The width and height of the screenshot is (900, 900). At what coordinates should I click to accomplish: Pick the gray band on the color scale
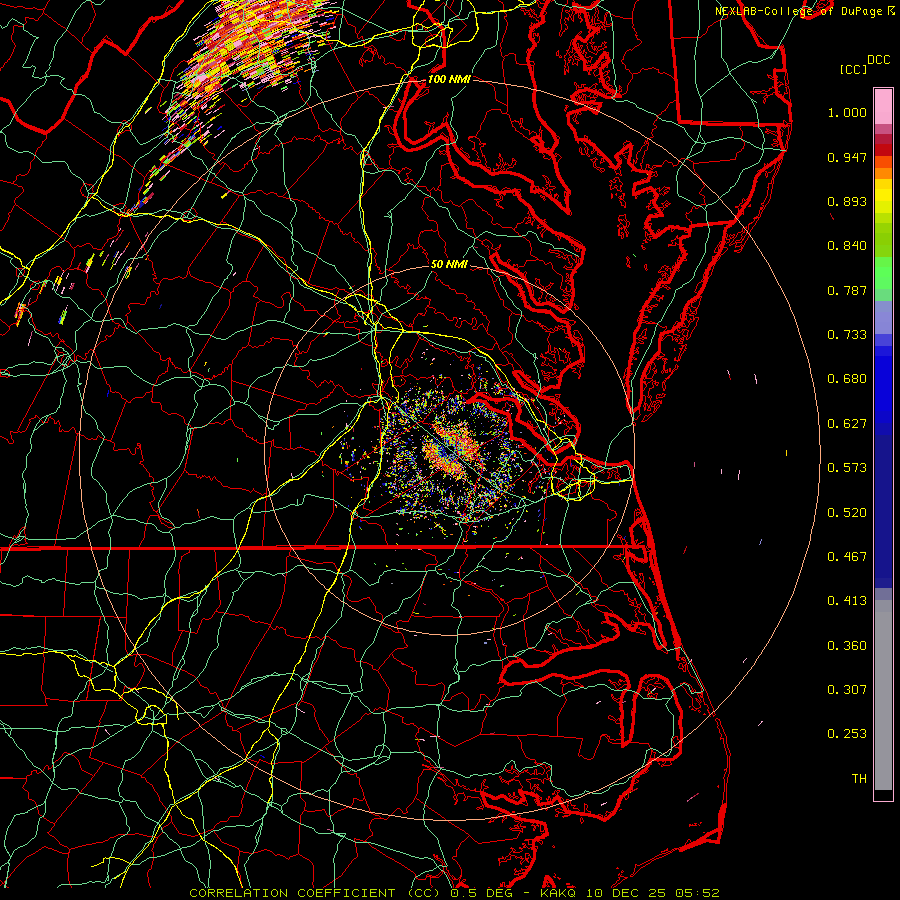pyautogui.click(x=883, y=695)
